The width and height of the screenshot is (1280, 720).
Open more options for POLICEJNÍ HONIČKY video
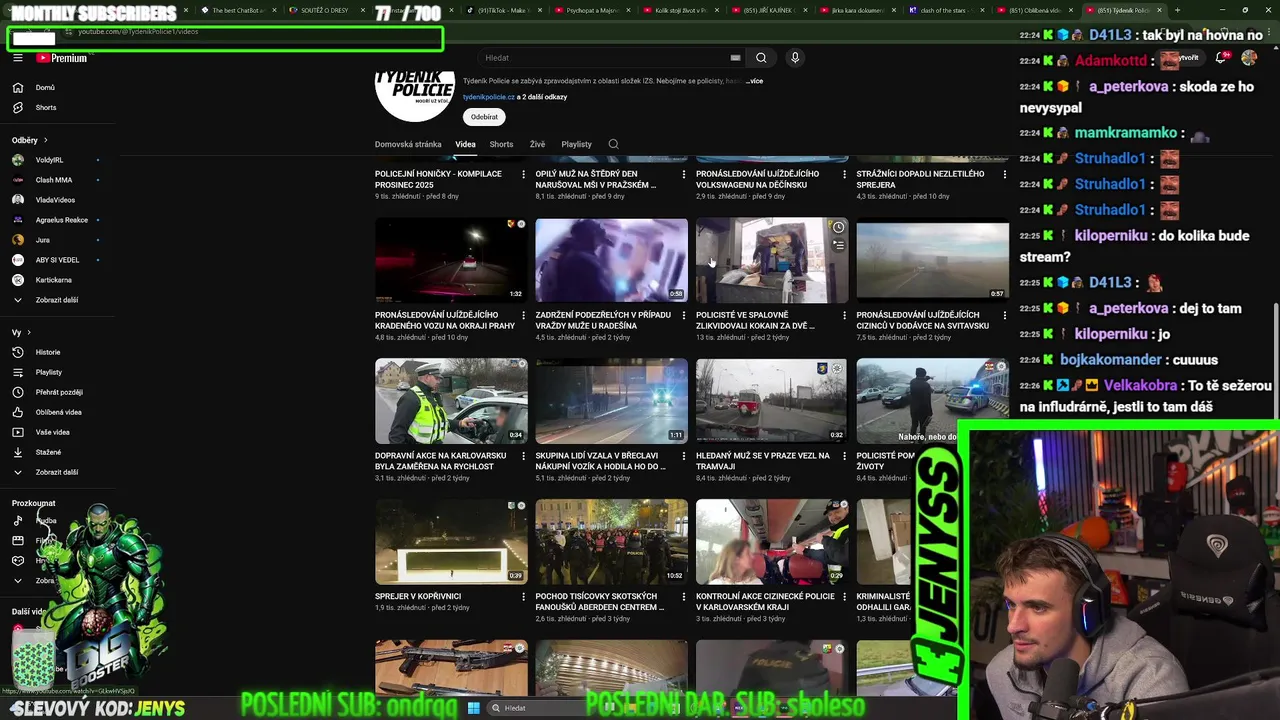(x=523, y=174)
